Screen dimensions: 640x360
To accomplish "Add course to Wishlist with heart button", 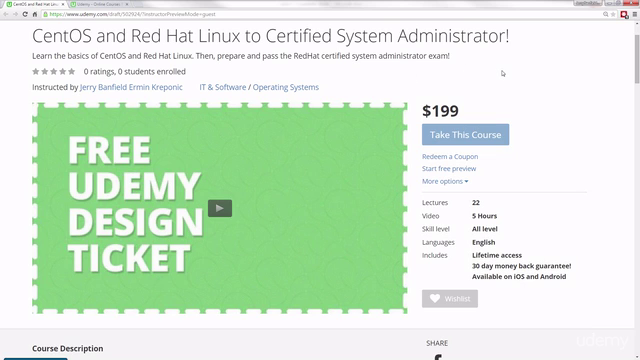I will (x=450, y=299).
